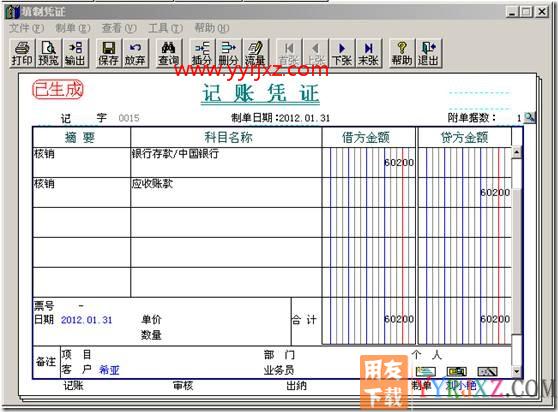Click the 科目名称 column header
Image resolution: width=558 pixels, height=412 pixels.
(x=226, y=137)
